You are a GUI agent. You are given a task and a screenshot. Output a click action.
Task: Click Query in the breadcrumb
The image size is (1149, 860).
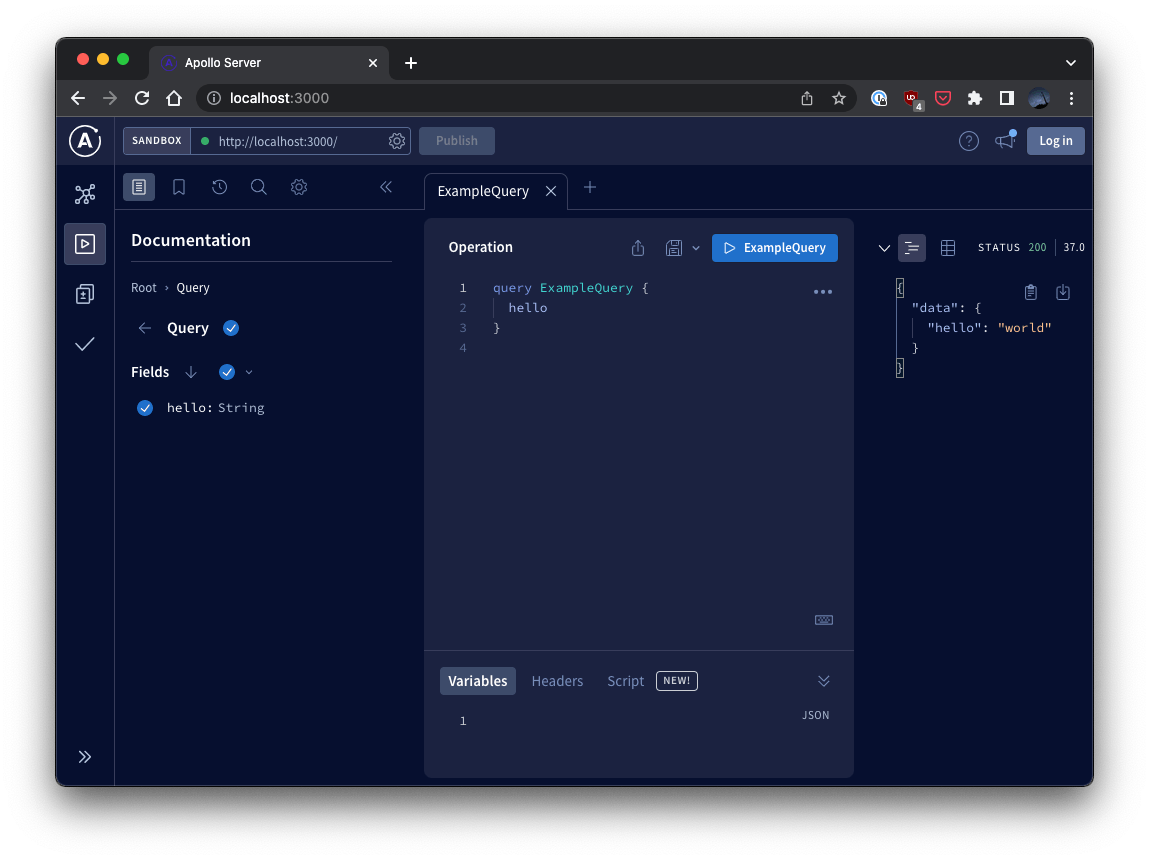pyautogui.click(x=193, y=288)
